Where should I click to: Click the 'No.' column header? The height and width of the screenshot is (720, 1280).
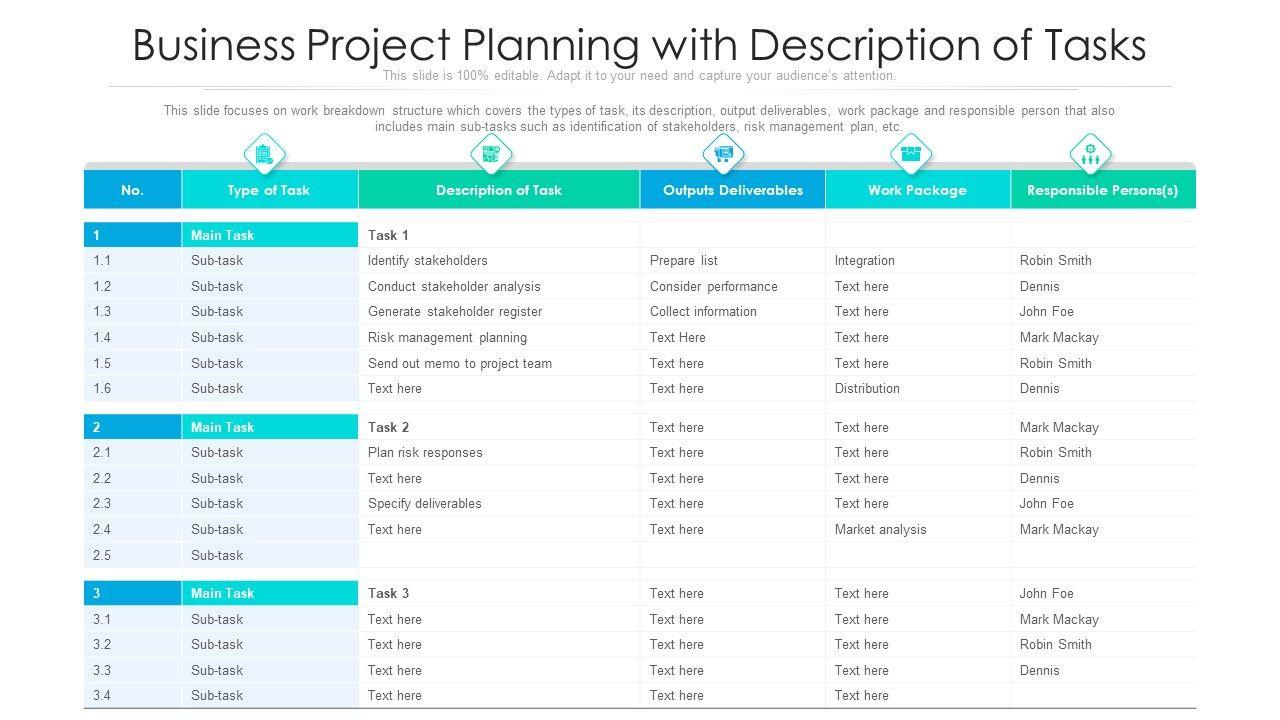tap(132, 190)
